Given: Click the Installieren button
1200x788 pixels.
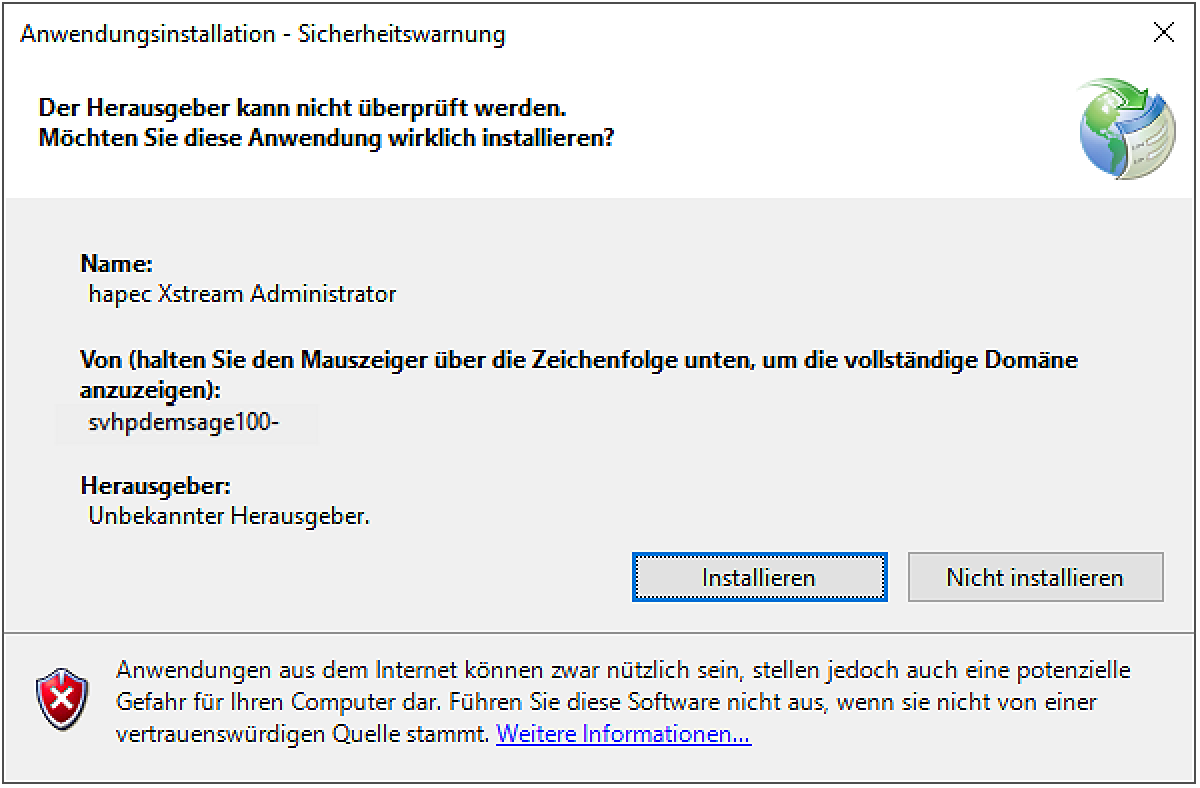Looking at the screenshot, I should pyautogui.click(x=759, y=577).
